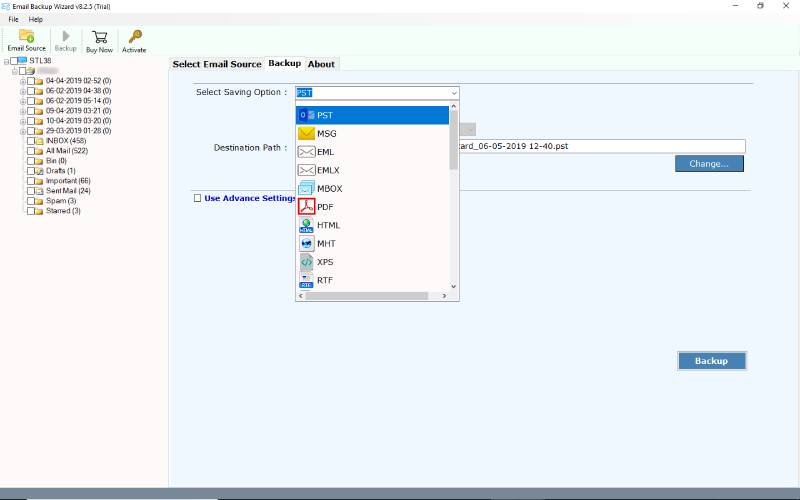This screenshot has width=800, height=500.
Task: Pick the EMLX envelope icon
Action: pyautogui.click(x=306, y=170)
